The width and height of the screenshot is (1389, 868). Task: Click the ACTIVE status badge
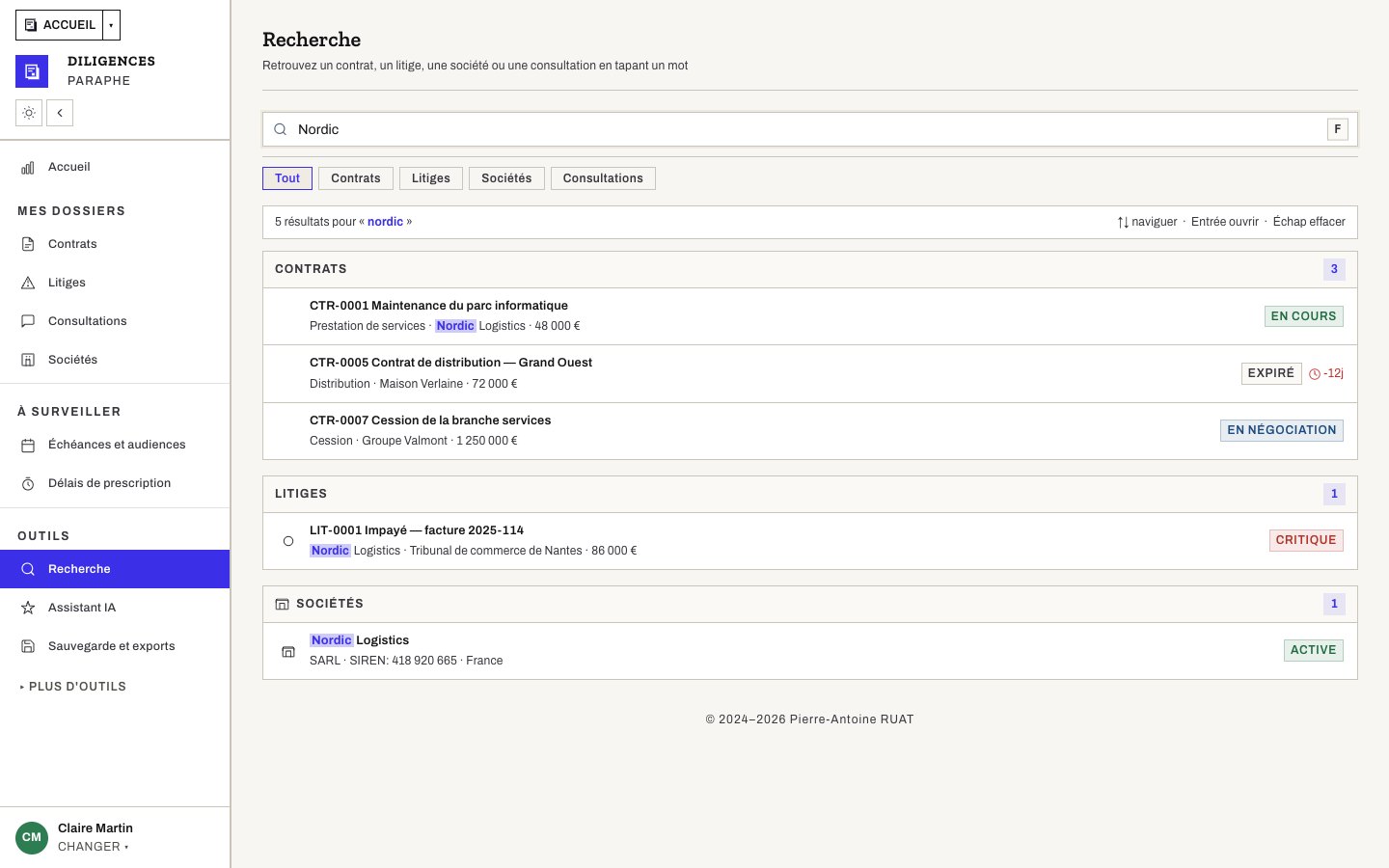(1314, 650)
